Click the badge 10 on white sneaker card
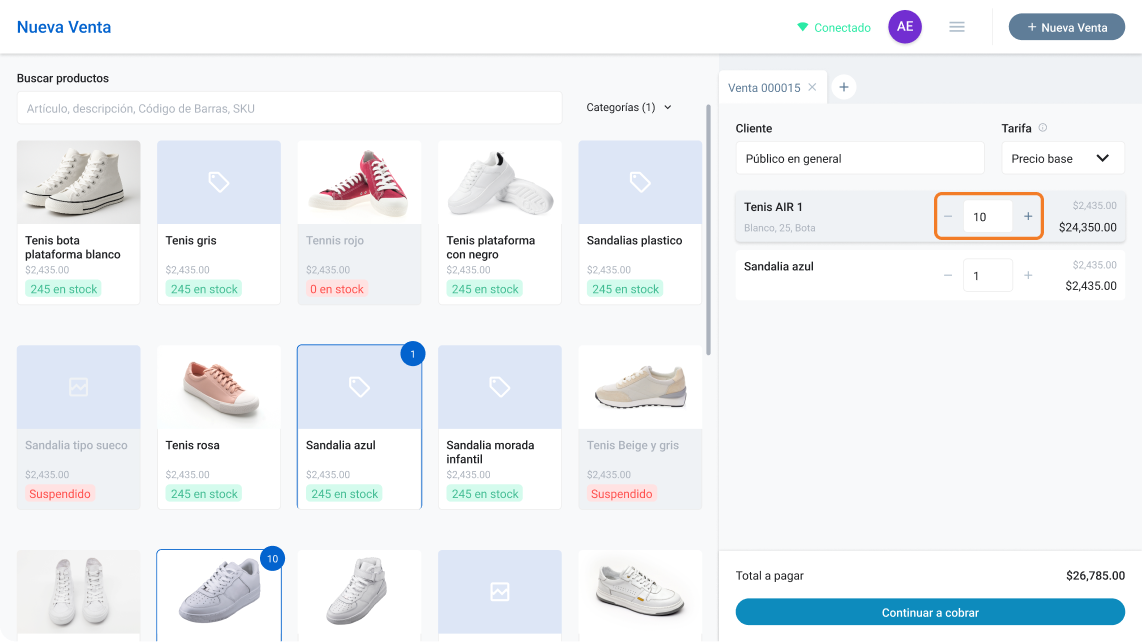Viewport: 1142px width, 642px height. point(272,559)
